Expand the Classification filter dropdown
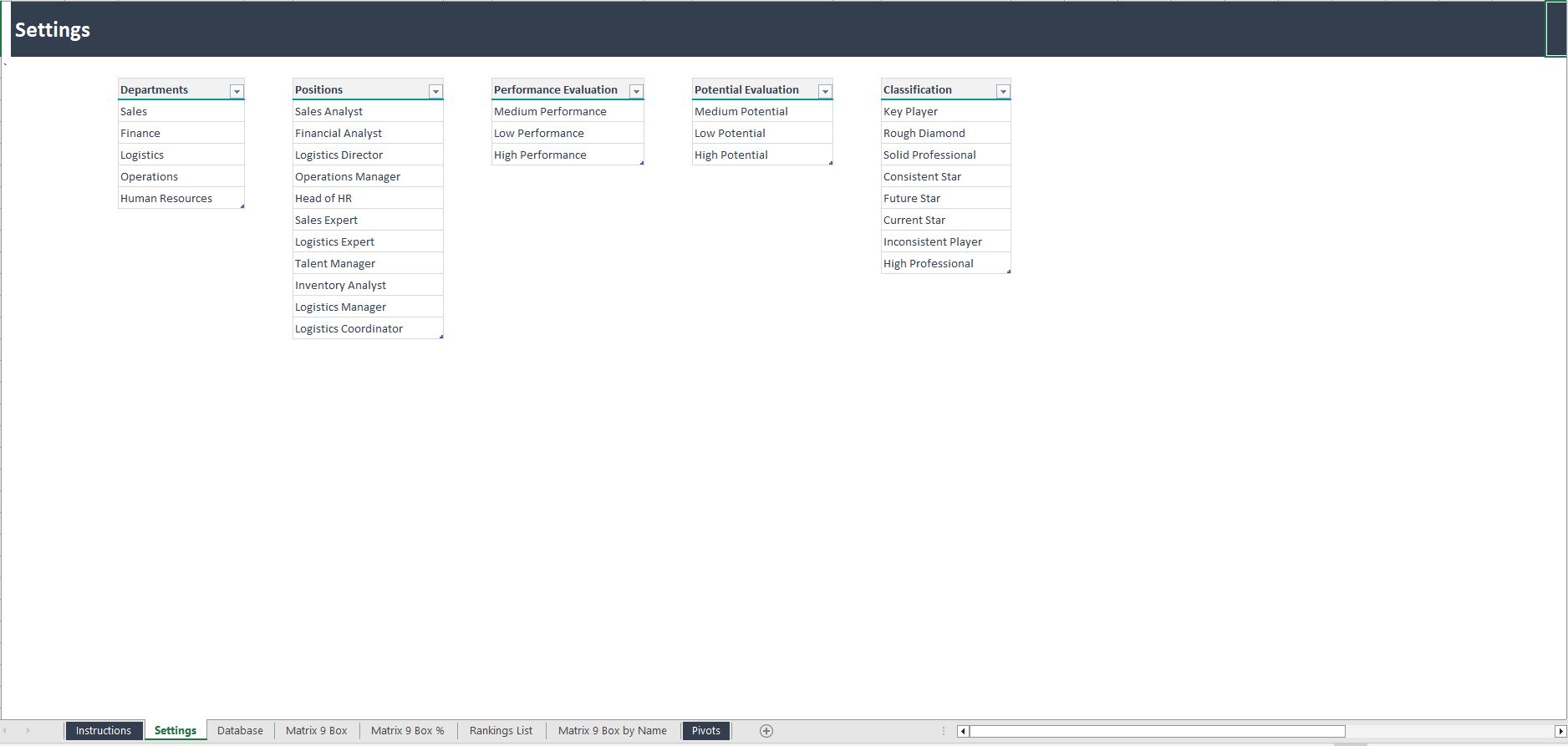The image size is (1568, 746). pos(1003,91)
